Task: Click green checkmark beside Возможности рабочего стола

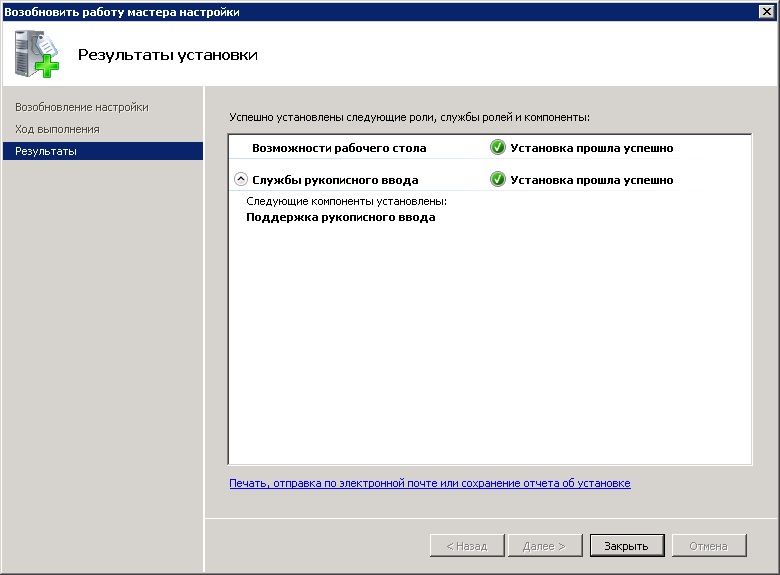Action: pyautogui.click(x=497, y=147)
